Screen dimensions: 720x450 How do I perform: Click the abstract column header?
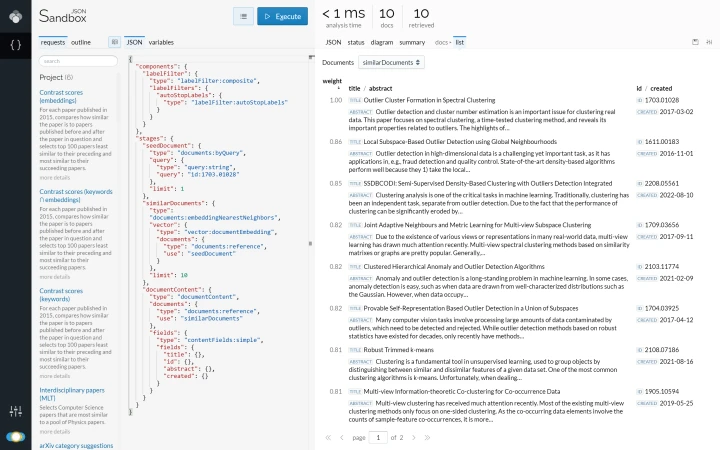click(381, 89)
